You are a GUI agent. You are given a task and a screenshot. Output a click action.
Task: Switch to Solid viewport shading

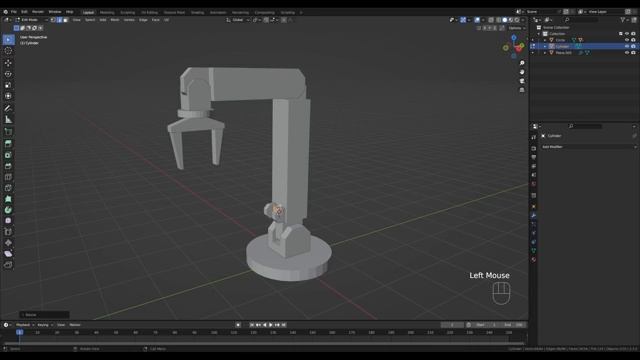[504, 20]
